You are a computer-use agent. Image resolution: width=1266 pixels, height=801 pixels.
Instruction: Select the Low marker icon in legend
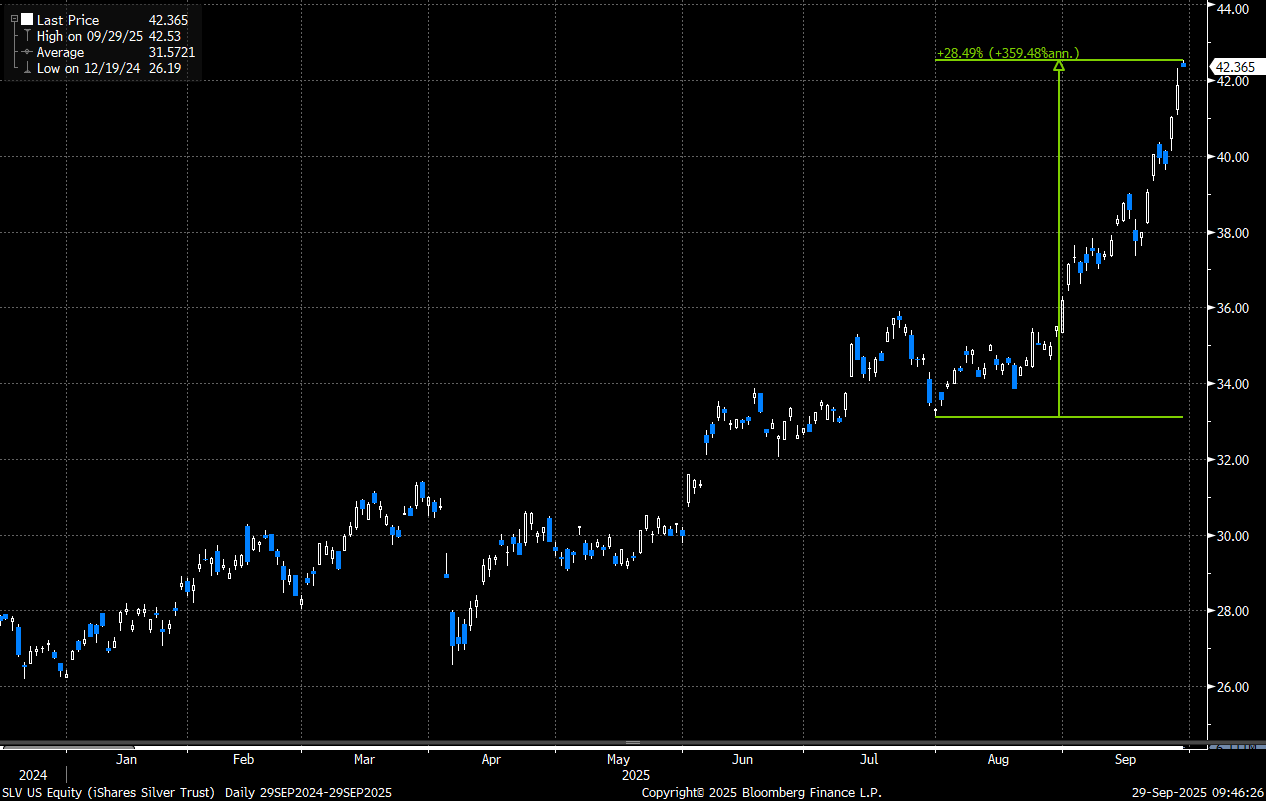tap(27, 68)
